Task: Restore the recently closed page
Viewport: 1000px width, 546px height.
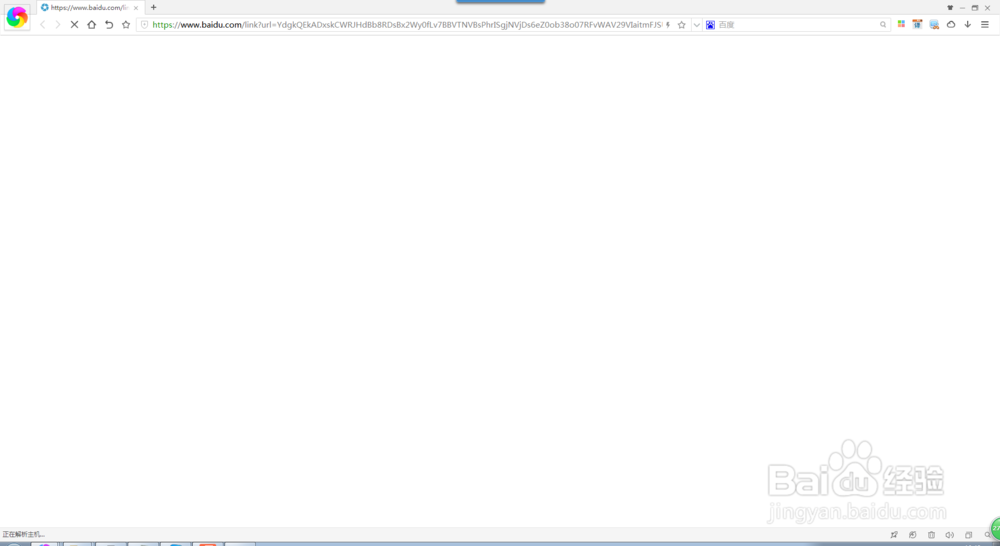Action: 109,25
